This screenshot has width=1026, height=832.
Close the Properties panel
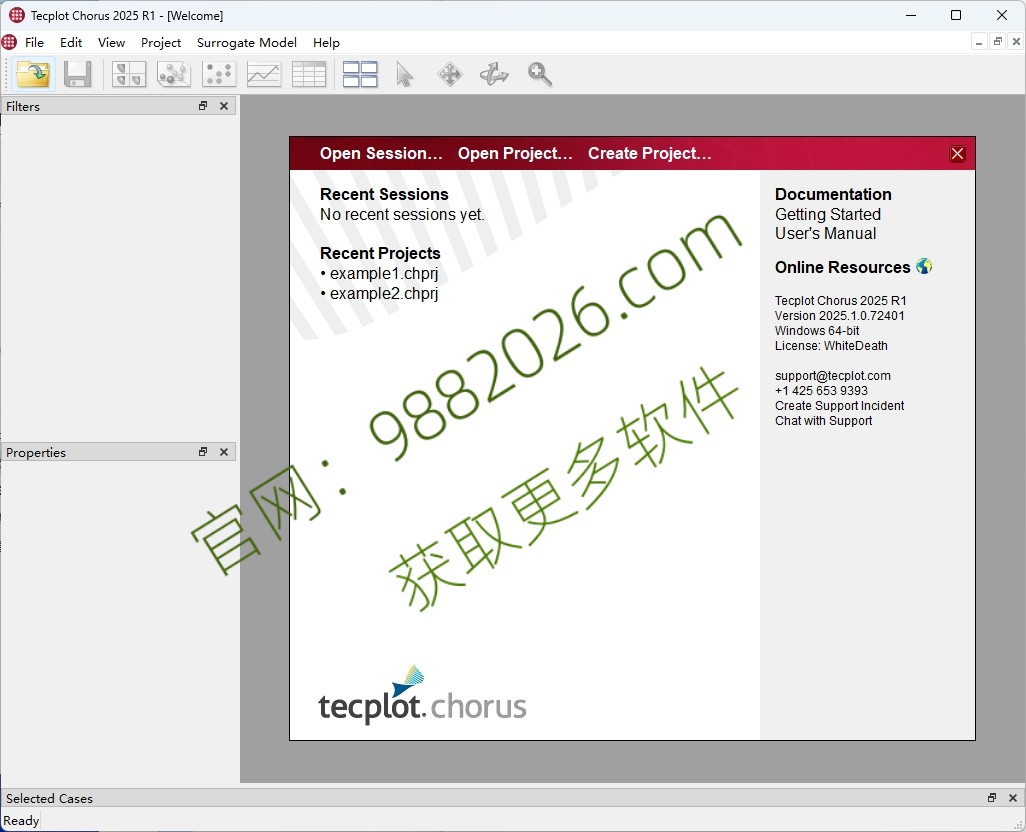(224, 452)
